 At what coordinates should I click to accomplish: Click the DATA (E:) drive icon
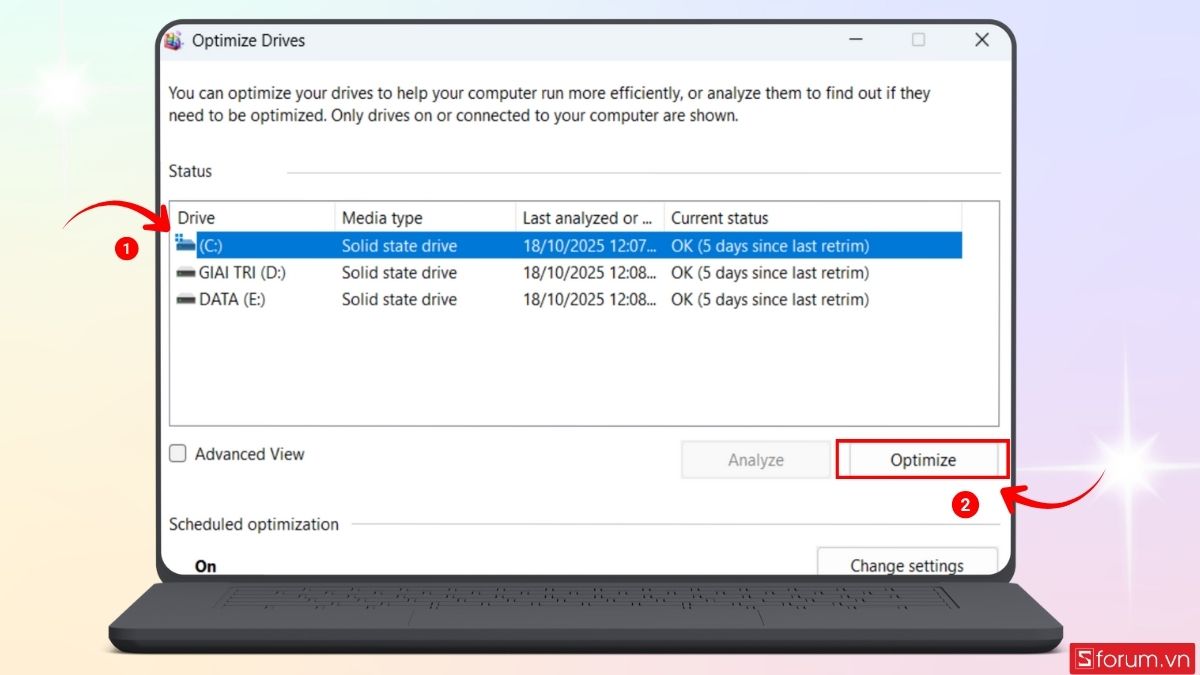coord(186,299)
